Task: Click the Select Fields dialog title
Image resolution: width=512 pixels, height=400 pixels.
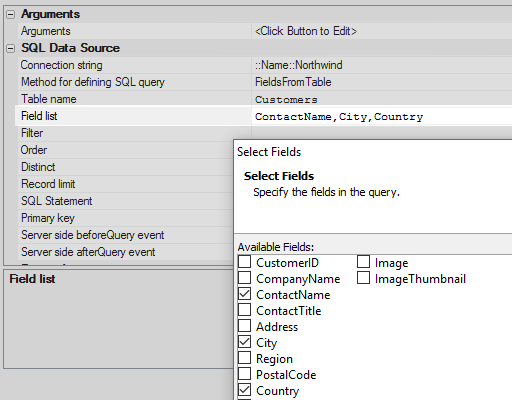Action: tap(269, 152)
